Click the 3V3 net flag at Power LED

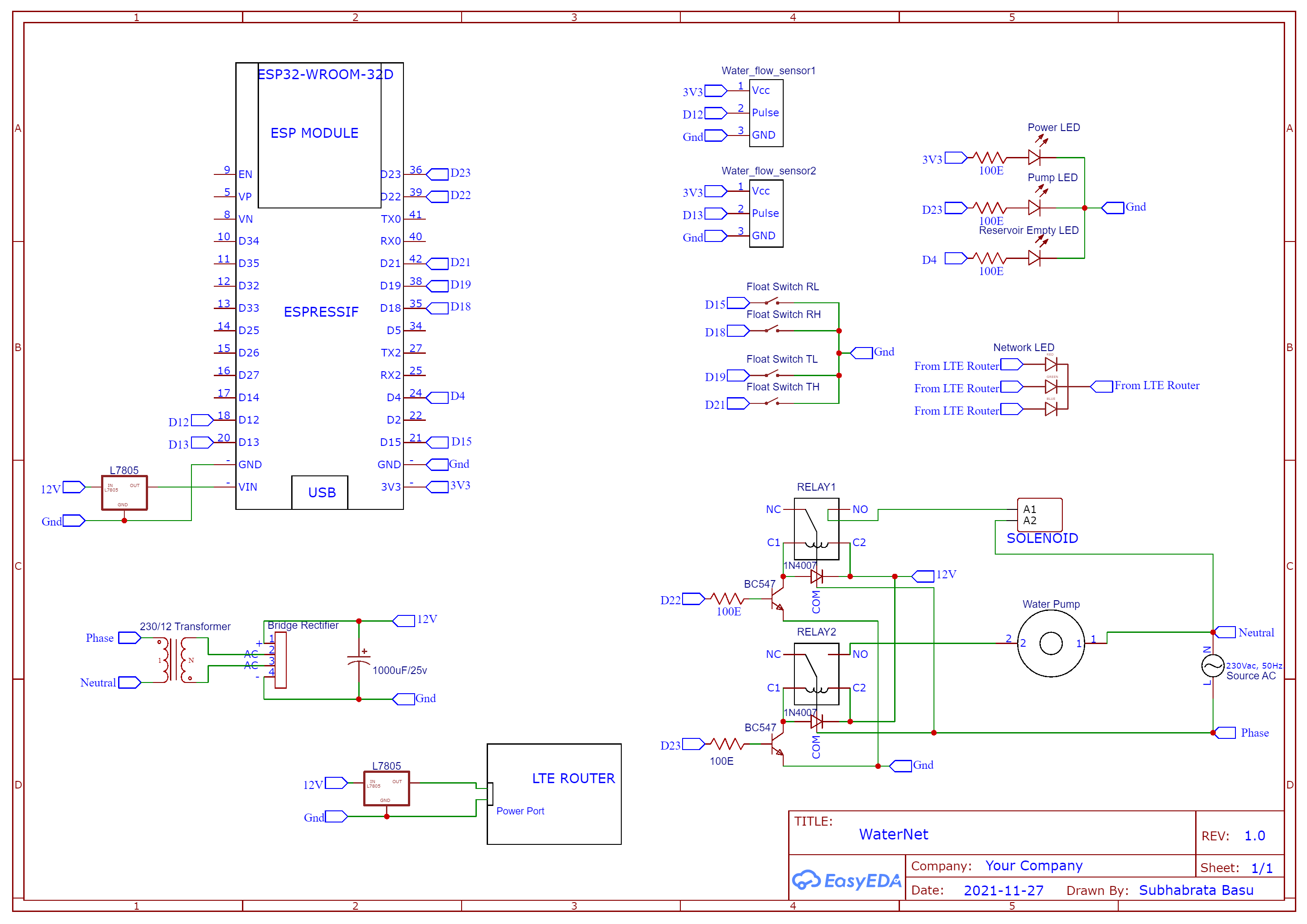[956, 158]
